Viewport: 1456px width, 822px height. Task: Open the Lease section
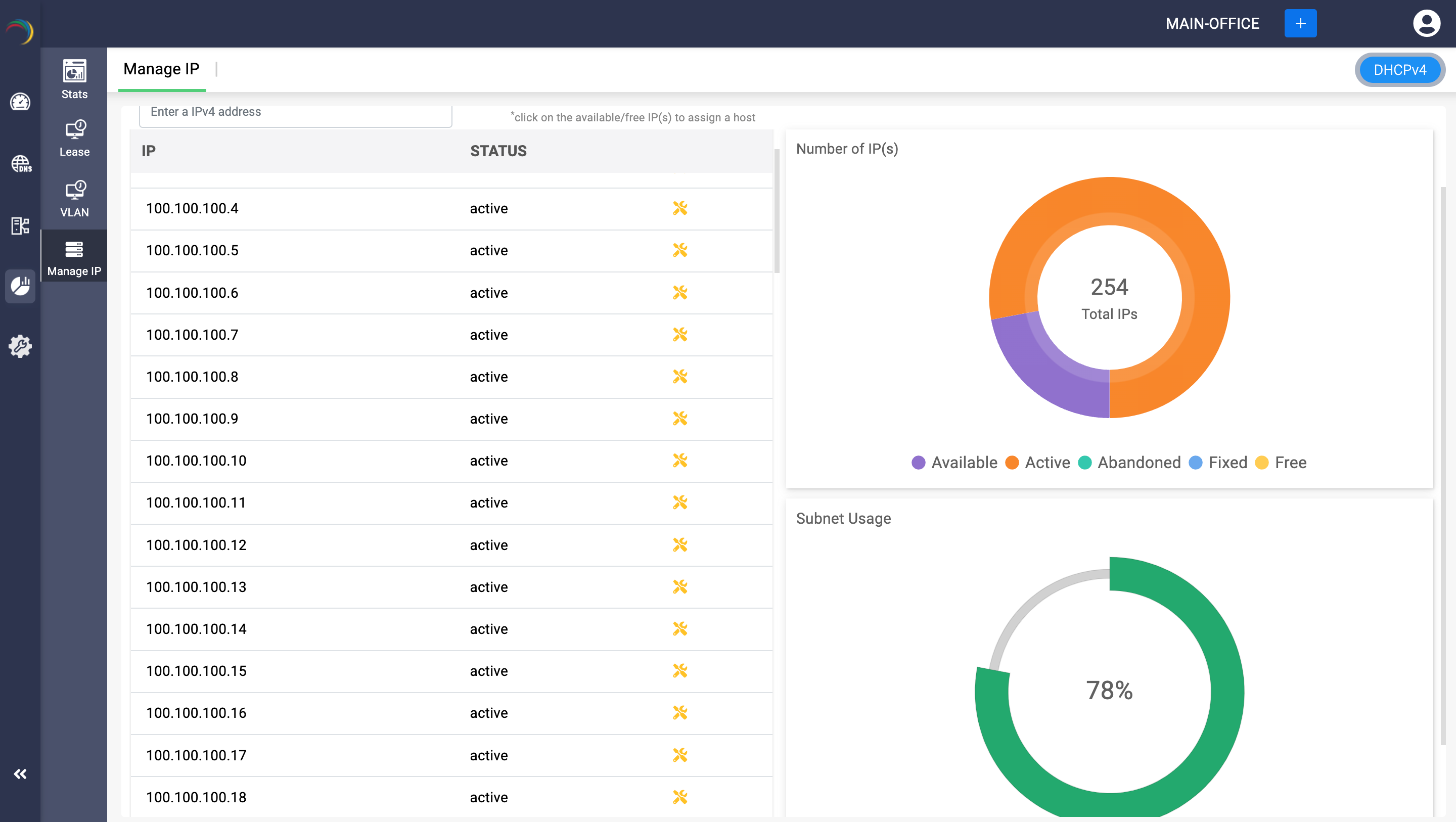(x=74, y=138)
